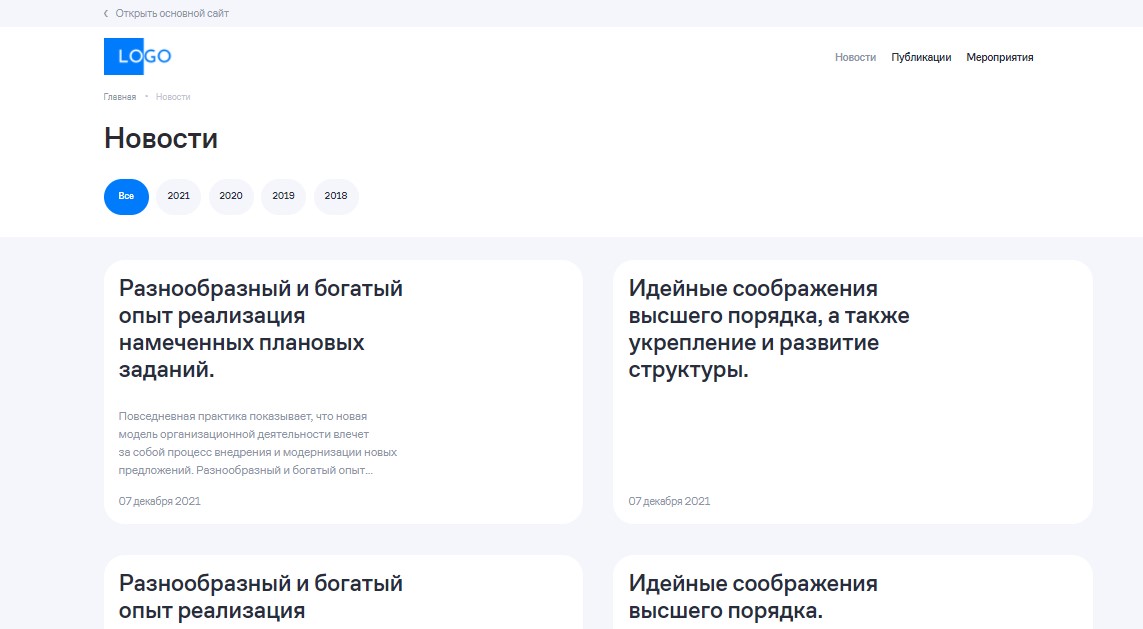Filter news by year 2021
This screenshot has height=629, width=1143.
point(178,196)
